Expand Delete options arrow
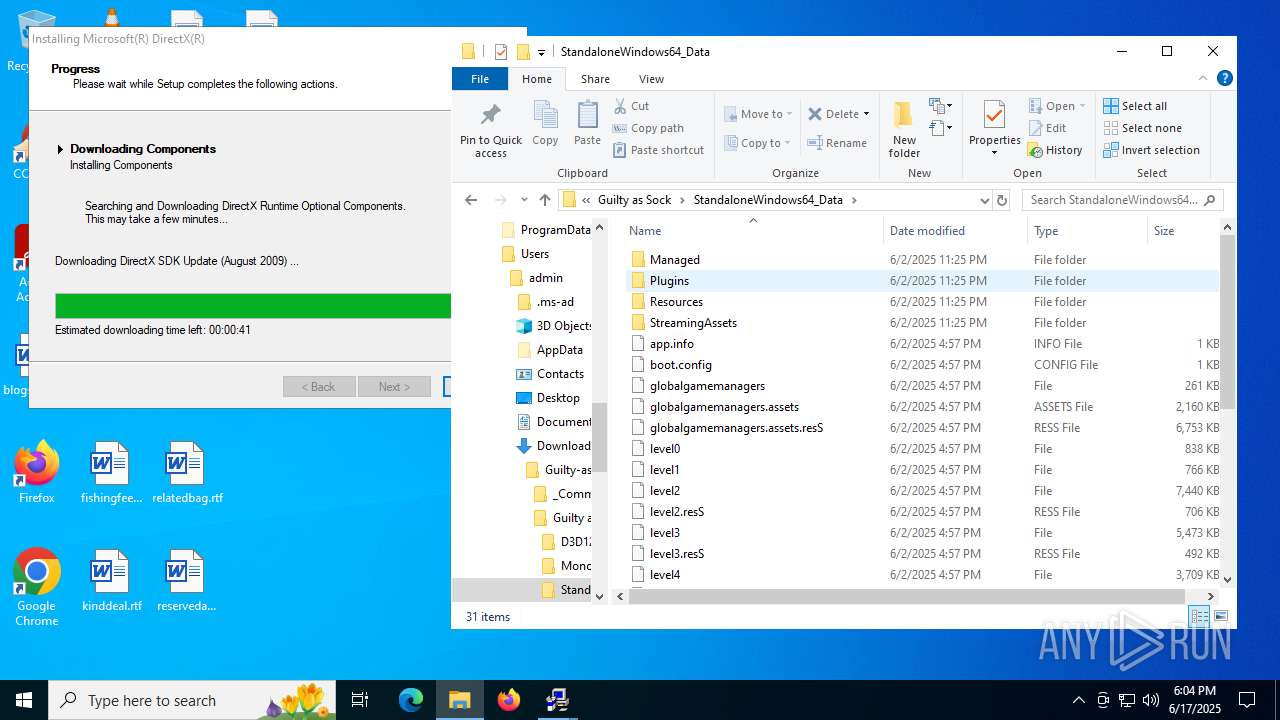The image size is (1280, 720). coord(866,114)
